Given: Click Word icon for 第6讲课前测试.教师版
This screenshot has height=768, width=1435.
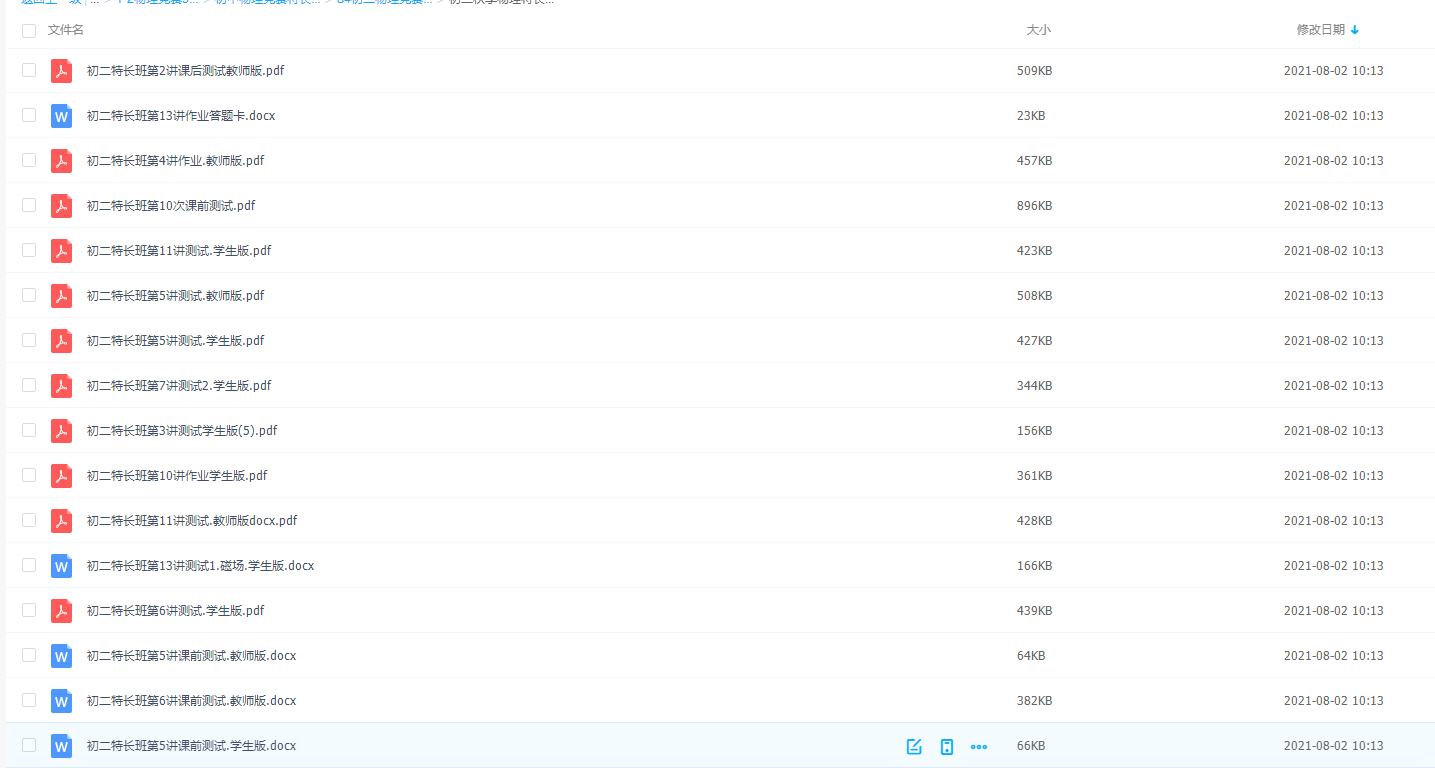Looking at the screenshot, I should tap(62, 701).
